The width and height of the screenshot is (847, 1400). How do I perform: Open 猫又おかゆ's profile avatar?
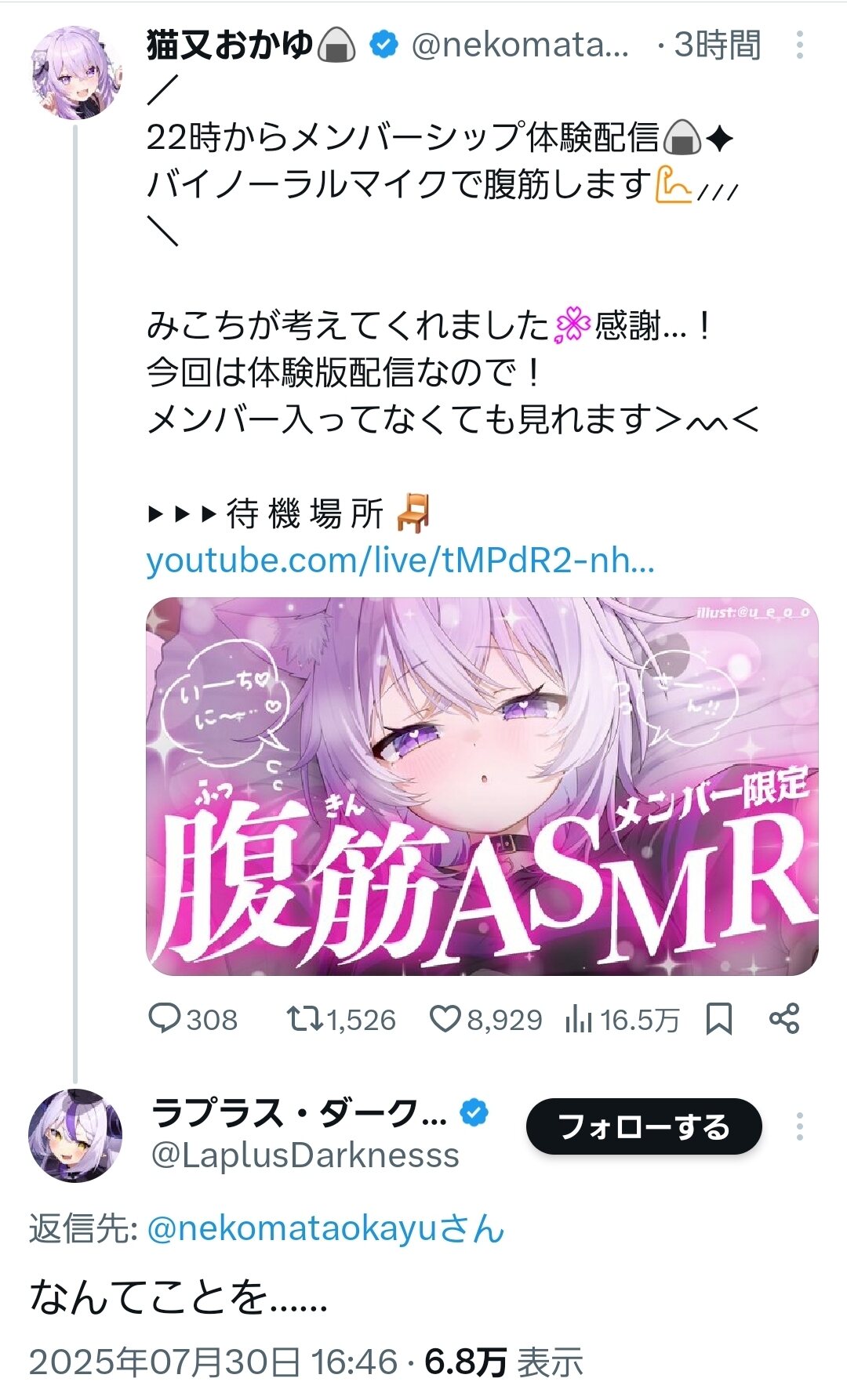75,73
